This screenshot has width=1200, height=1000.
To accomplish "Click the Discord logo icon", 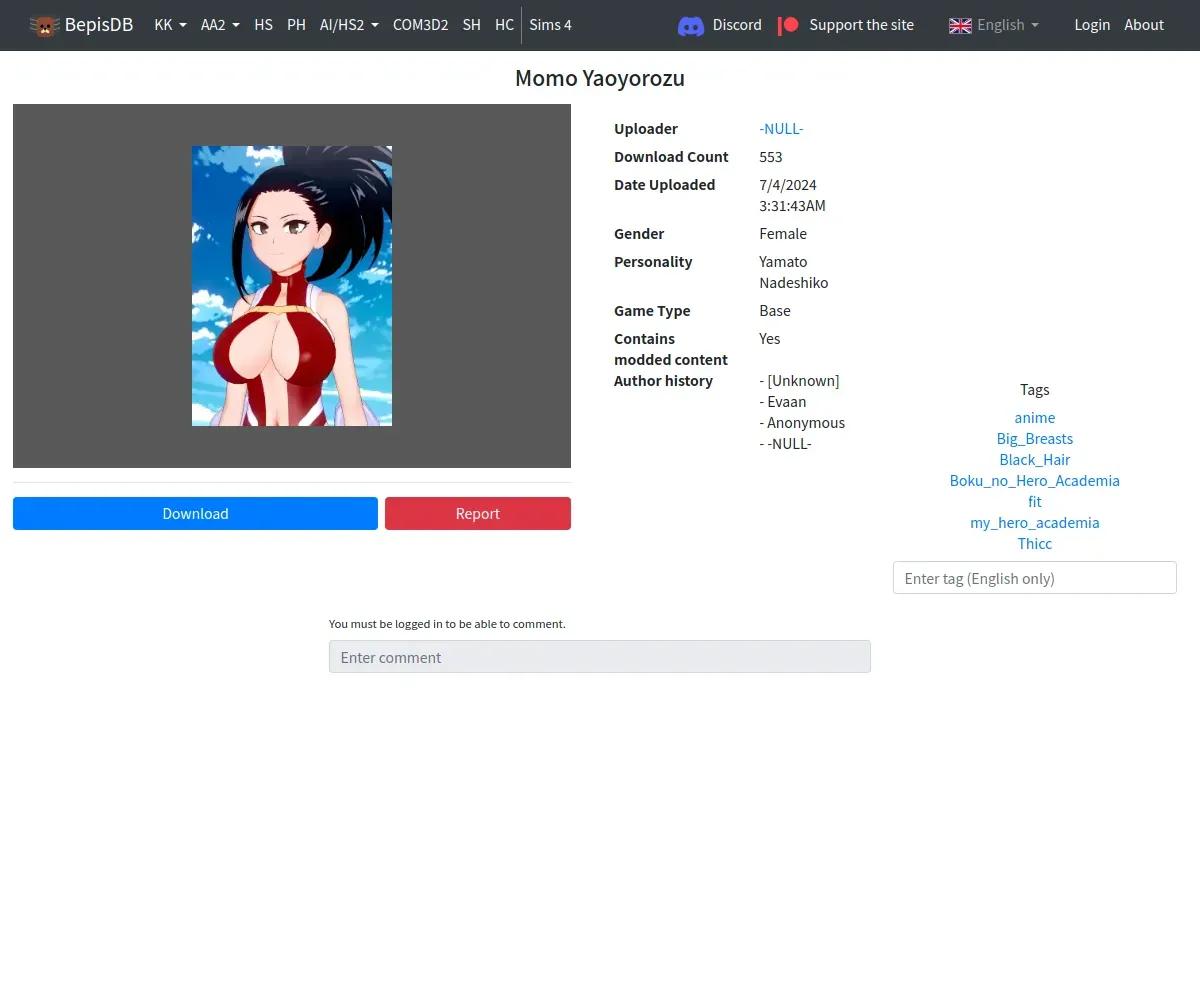I will click(x=691, y=25).
